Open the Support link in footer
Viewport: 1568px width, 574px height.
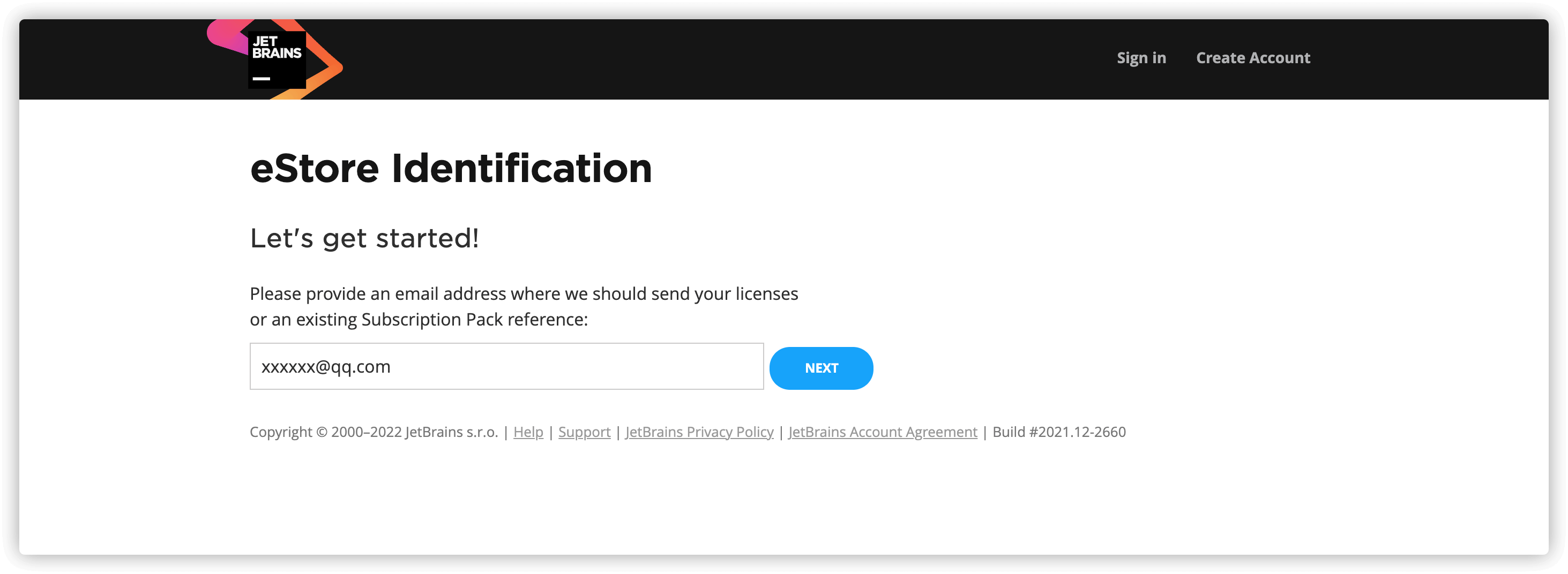(x=584, y=432)
